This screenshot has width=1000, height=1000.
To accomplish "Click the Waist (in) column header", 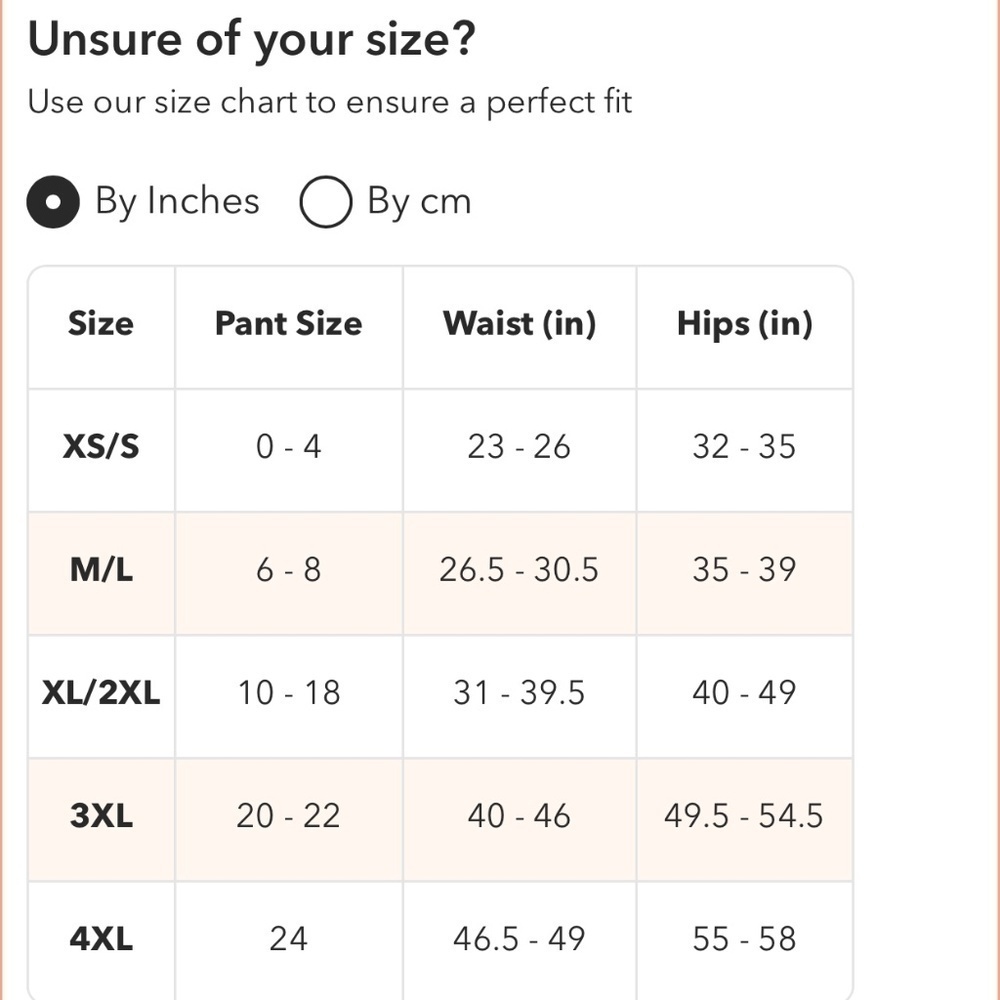I will coord(519,324).
